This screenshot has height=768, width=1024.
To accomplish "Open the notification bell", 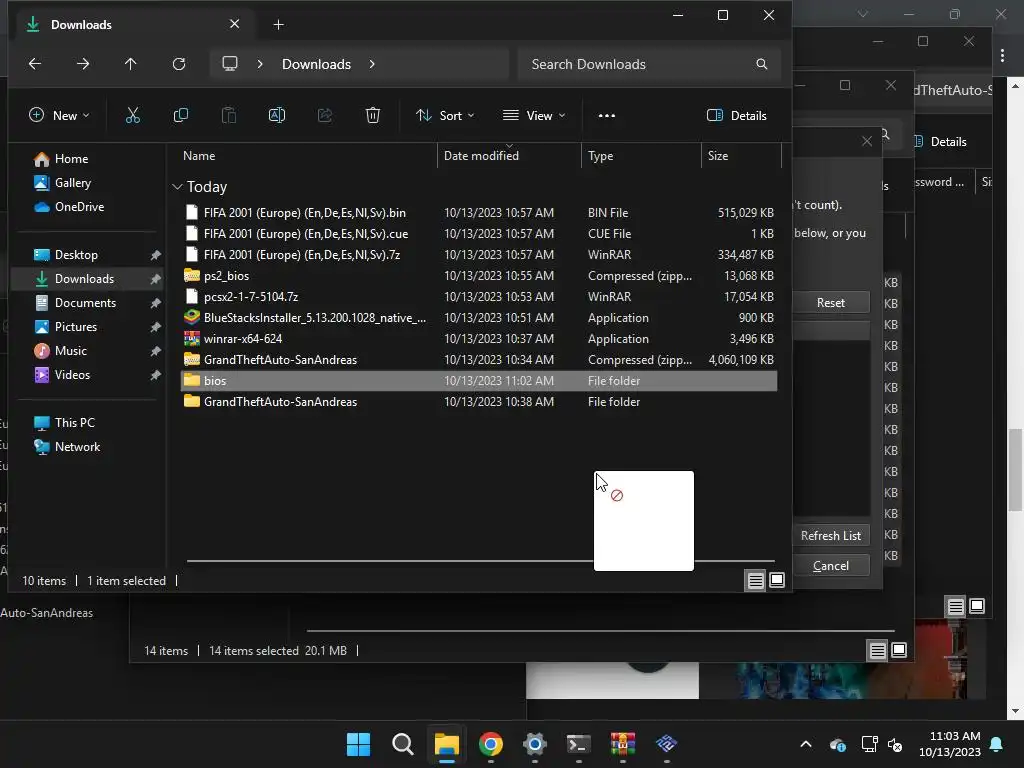I will pos(997,744).
